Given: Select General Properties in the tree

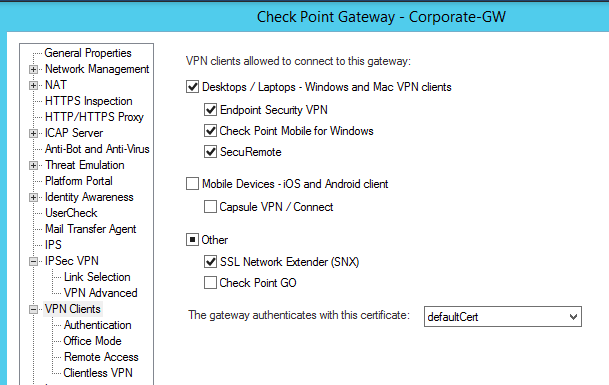Looking at the screenshot, I should click(x=88, y=53).
